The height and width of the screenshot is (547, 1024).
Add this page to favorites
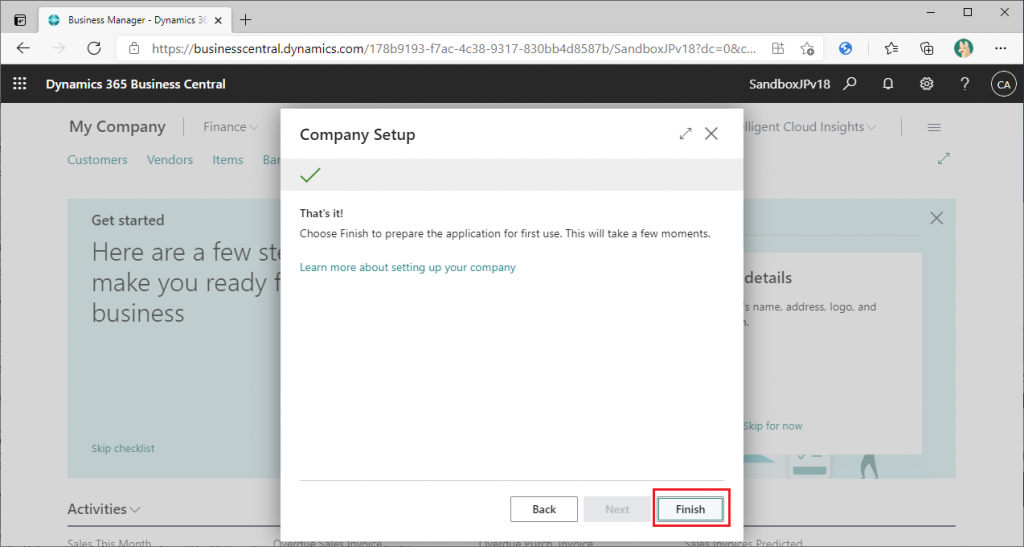coord(807,48)
